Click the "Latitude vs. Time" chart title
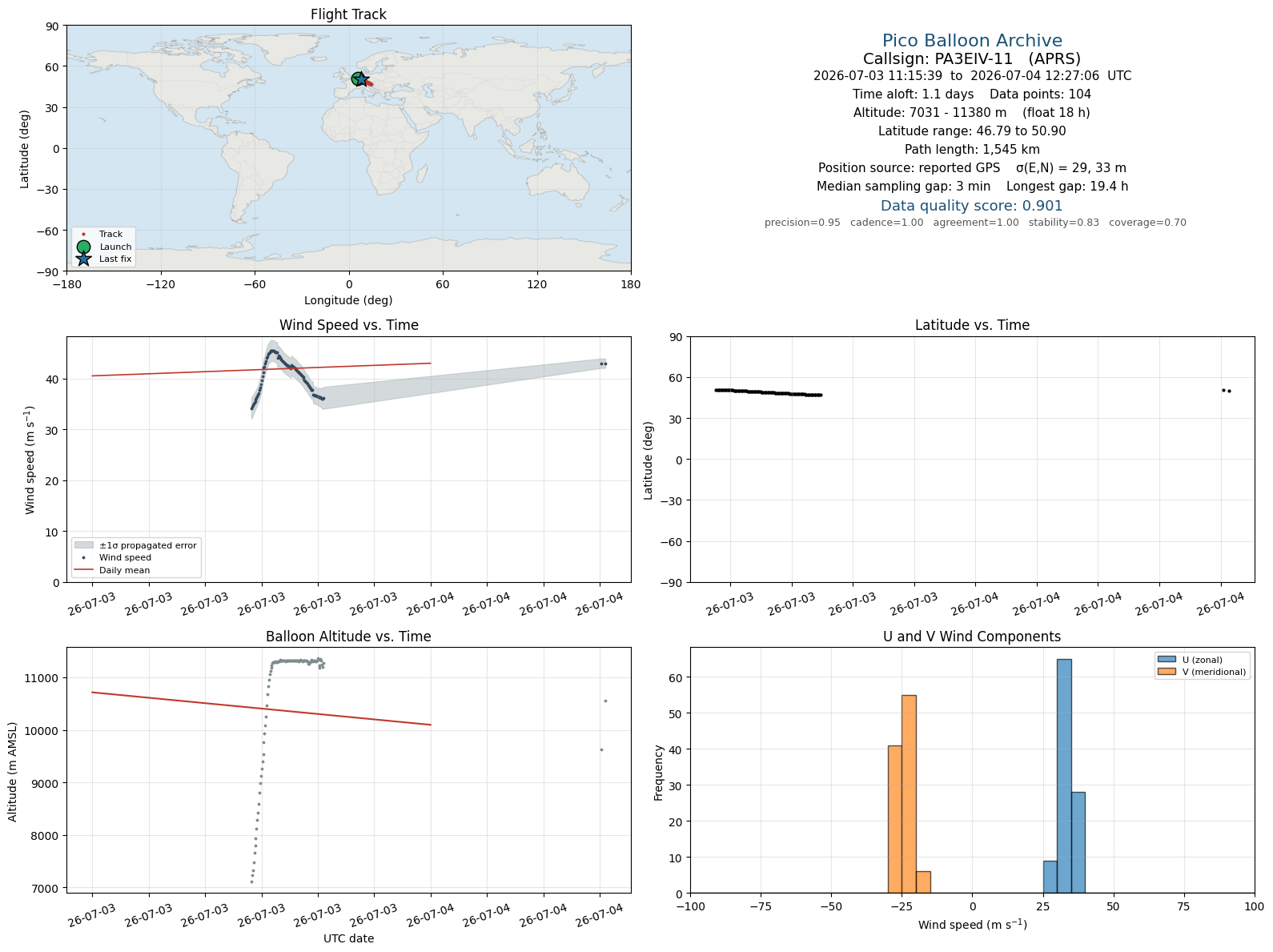The width and height of the screenshot is (1273, 952). (972, 325)
